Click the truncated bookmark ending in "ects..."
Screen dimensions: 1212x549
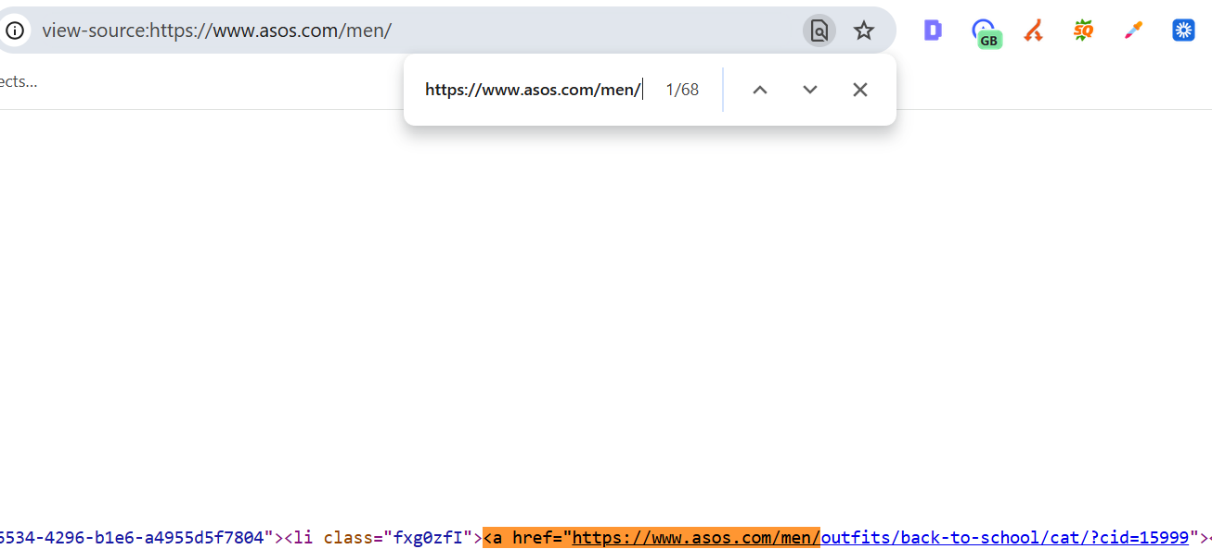(18, 82)
